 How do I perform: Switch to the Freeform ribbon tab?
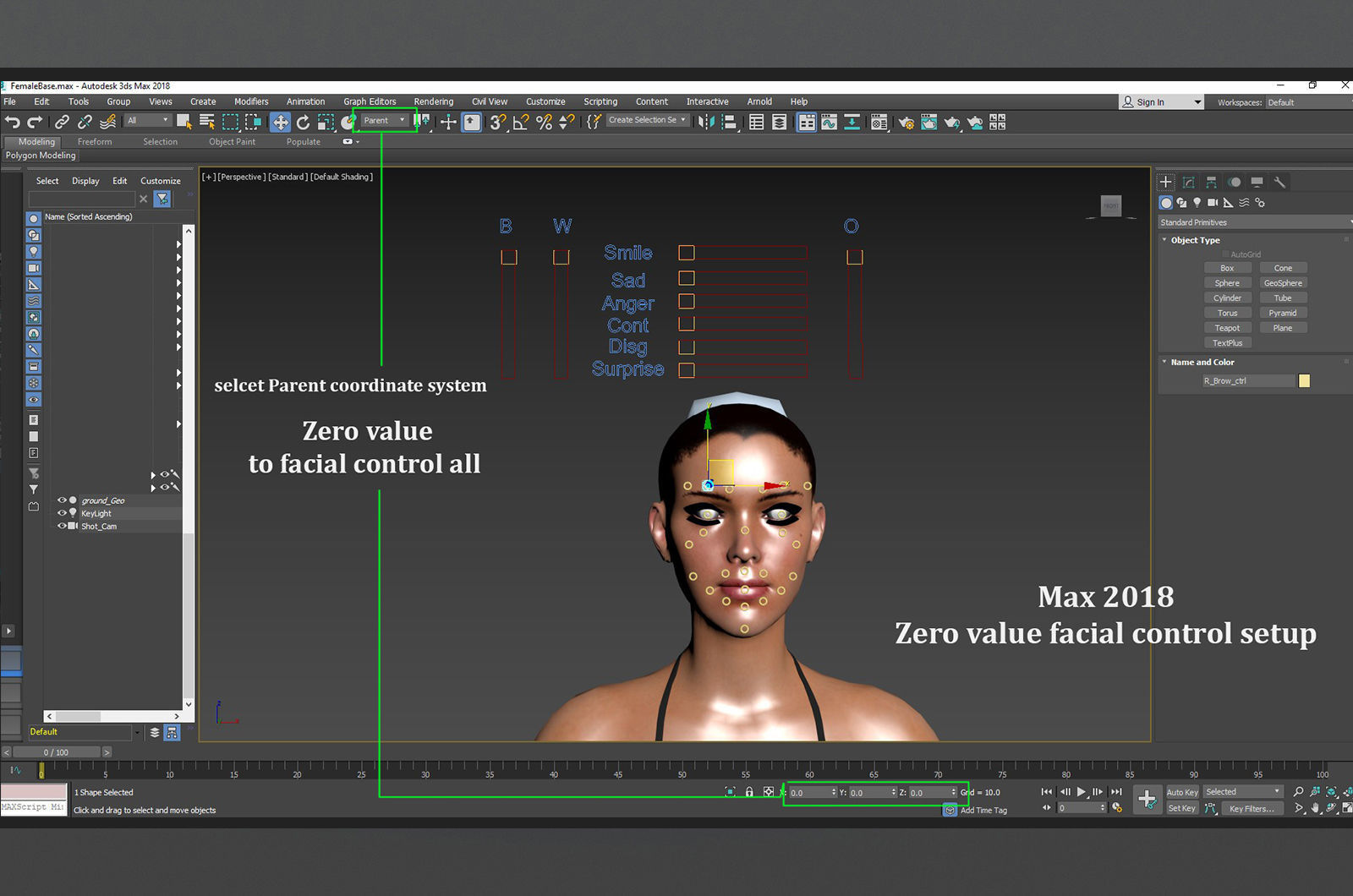tap(95, 142)
